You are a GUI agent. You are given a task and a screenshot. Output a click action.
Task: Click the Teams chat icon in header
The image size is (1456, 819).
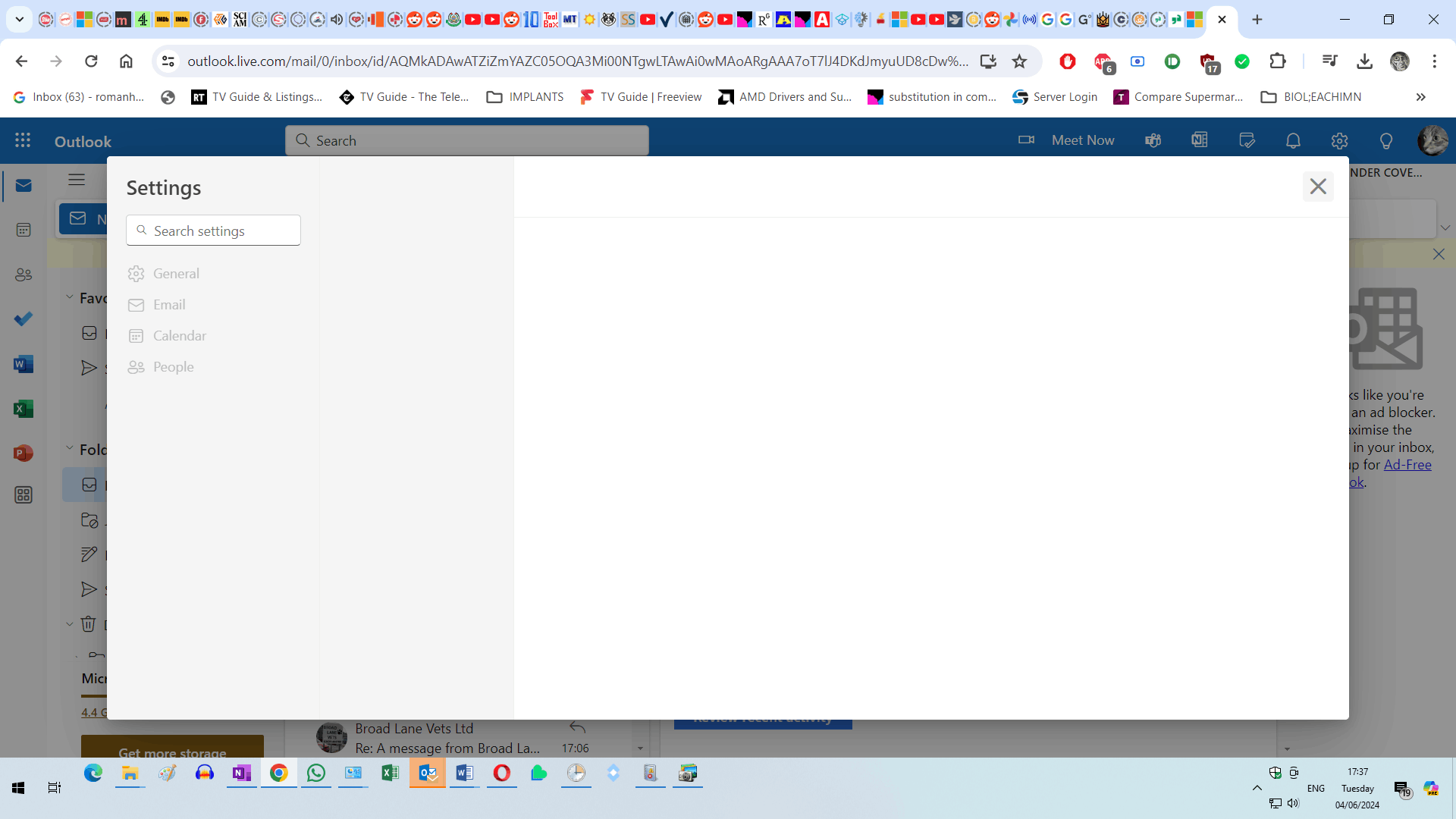pos(1153,140)
